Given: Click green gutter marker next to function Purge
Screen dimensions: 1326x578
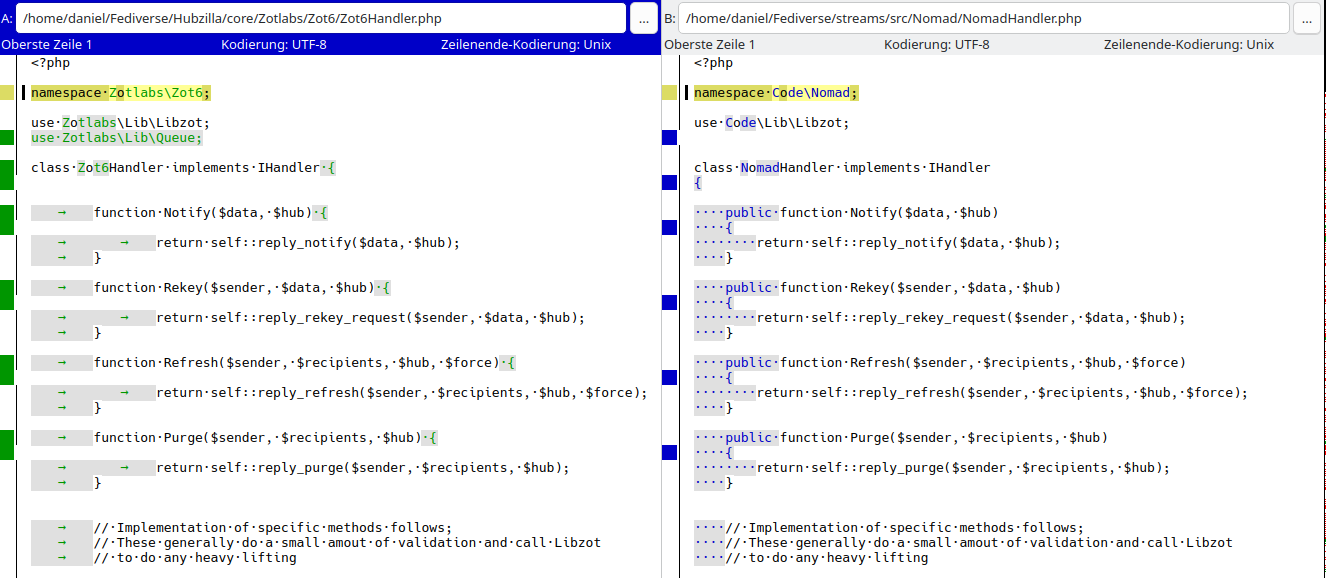Looking at the screenshot, I should pos(7,444).
